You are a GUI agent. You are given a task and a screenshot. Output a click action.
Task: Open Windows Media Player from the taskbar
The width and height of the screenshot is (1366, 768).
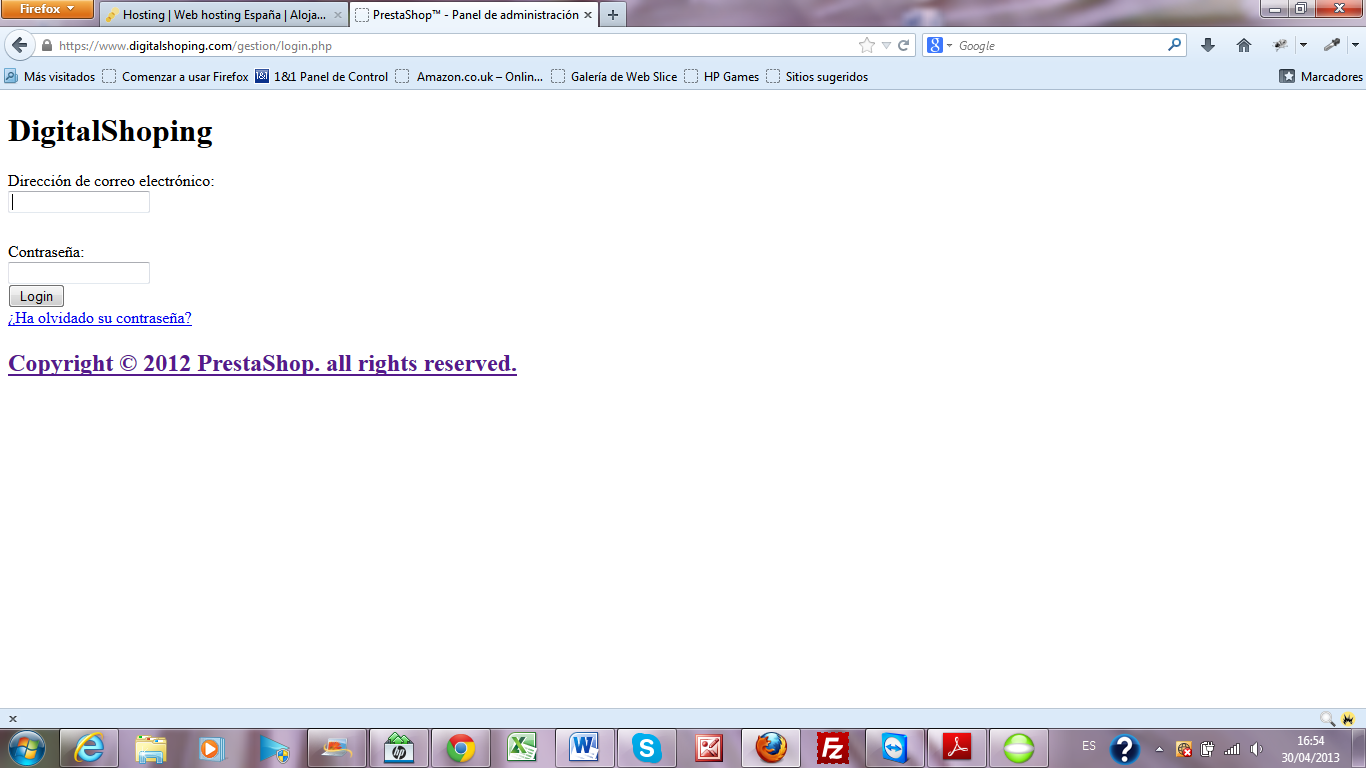tap(212, 748)
